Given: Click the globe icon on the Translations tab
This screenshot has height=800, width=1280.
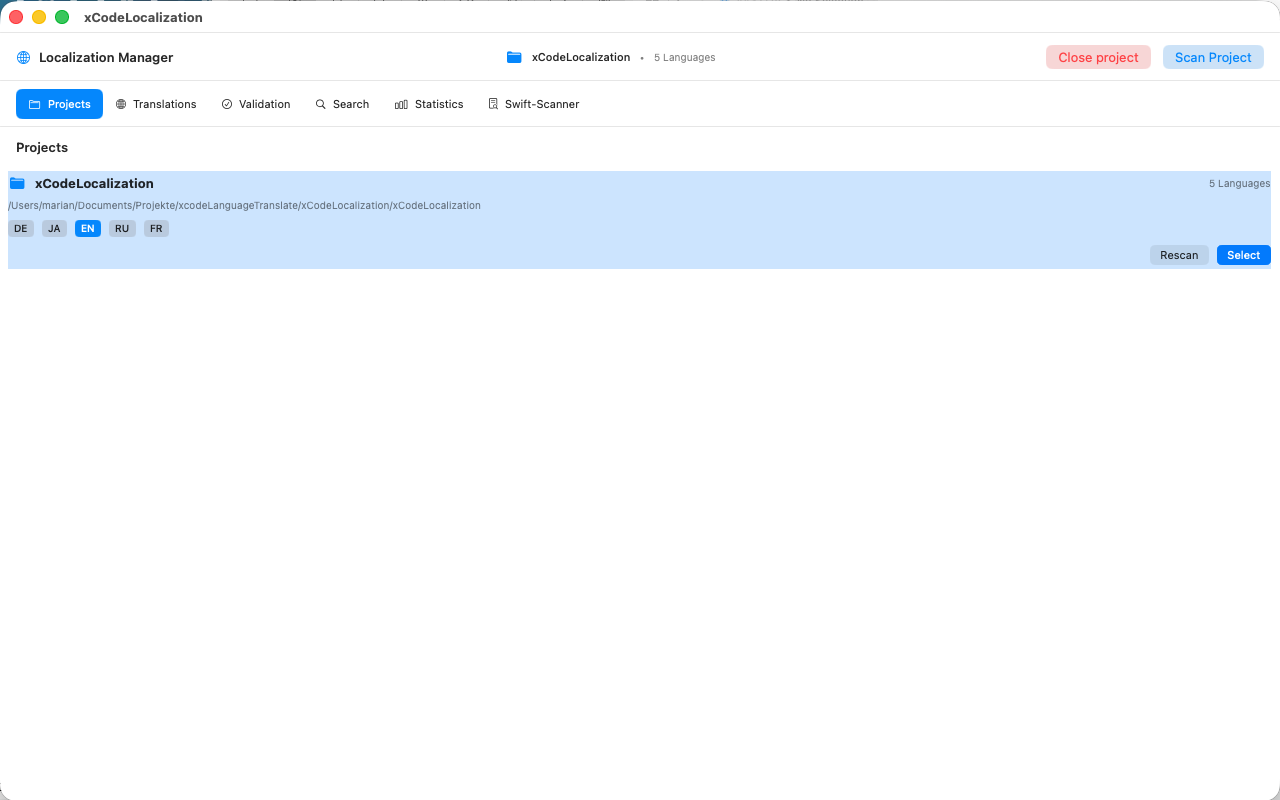Looking at the screenshot, I should [119, 104].
